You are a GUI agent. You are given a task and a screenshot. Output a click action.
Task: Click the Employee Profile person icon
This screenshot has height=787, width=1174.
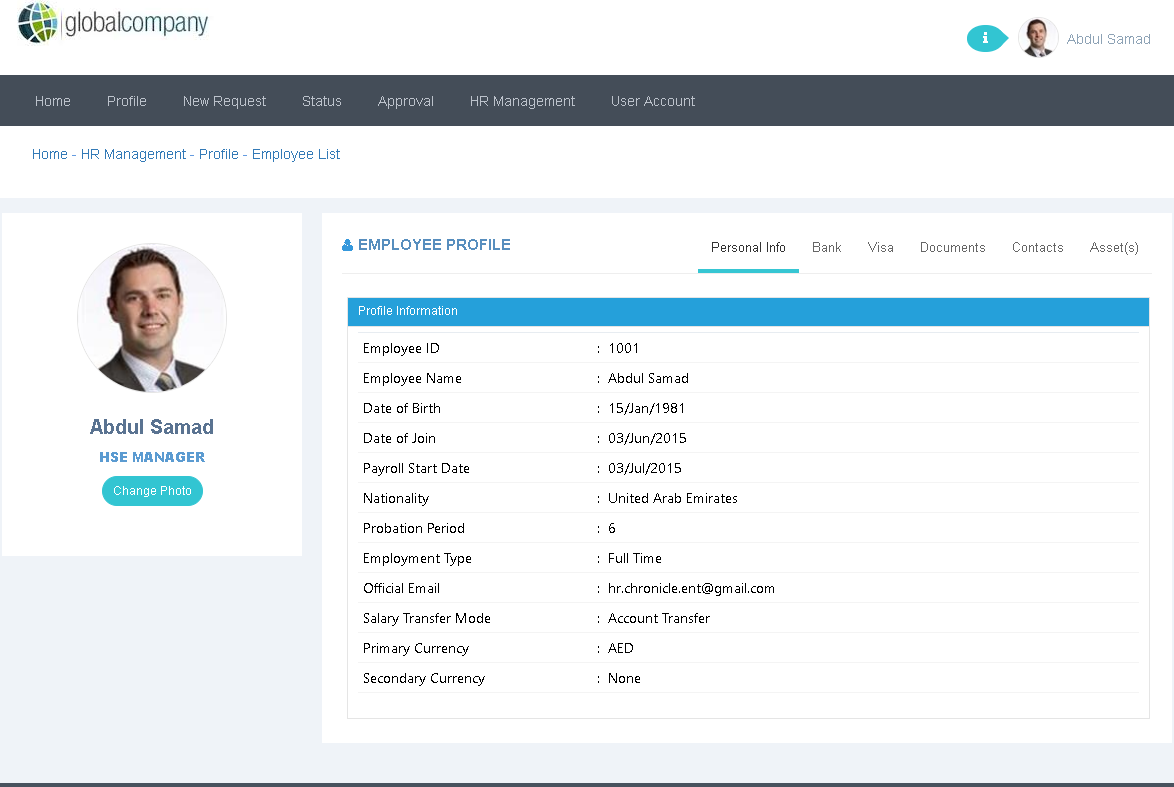pos(346,244)
